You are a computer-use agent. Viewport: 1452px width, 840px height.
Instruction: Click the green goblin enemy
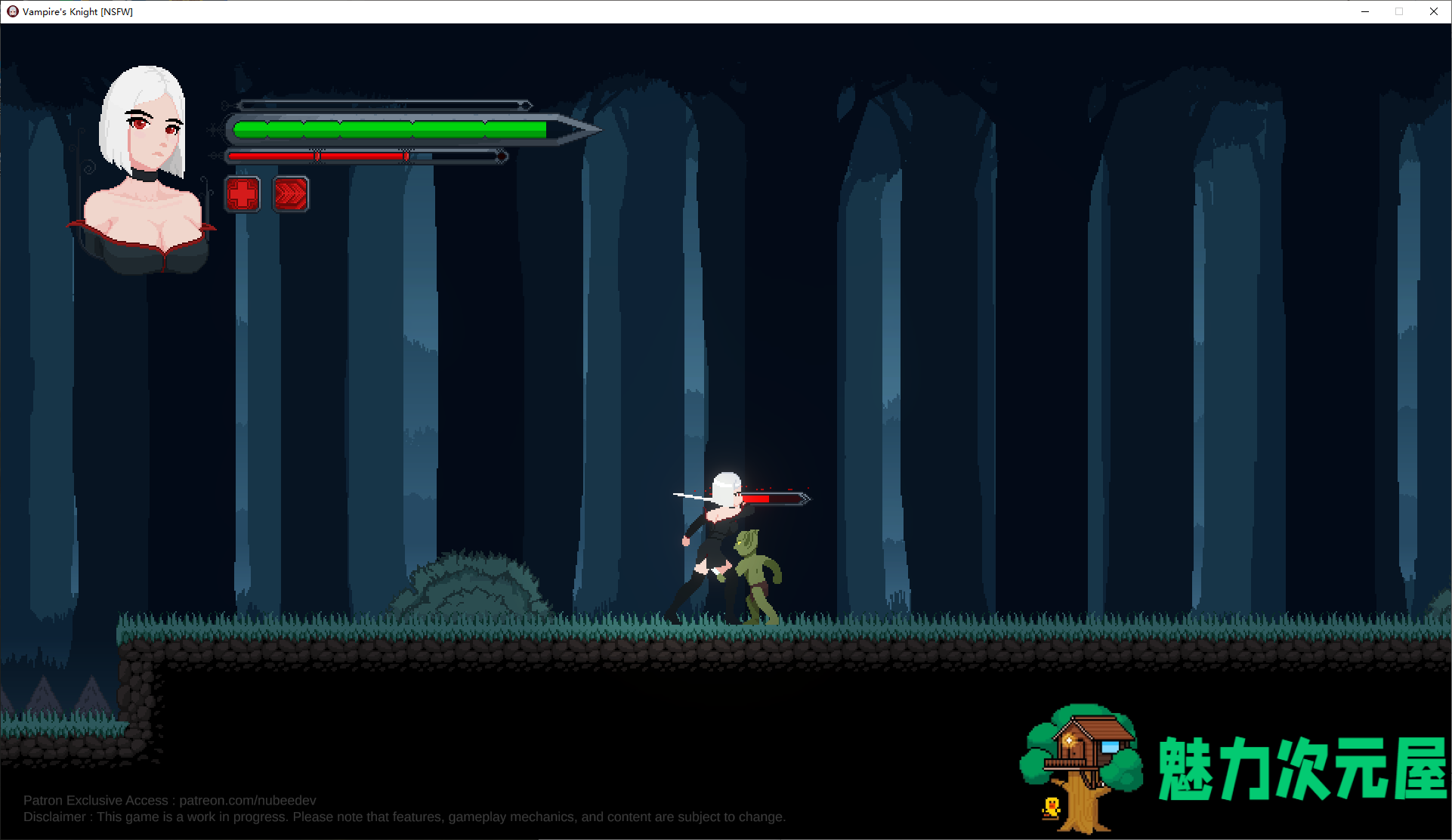tap(755, 577)
